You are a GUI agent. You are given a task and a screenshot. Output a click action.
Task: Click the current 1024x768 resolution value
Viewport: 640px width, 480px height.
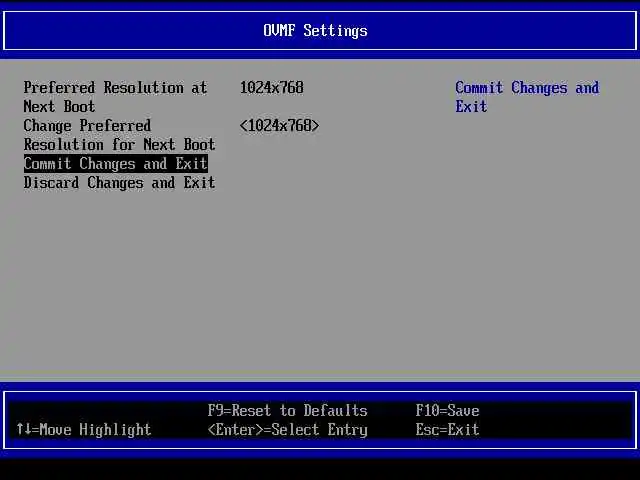click(x=271, y=88)
